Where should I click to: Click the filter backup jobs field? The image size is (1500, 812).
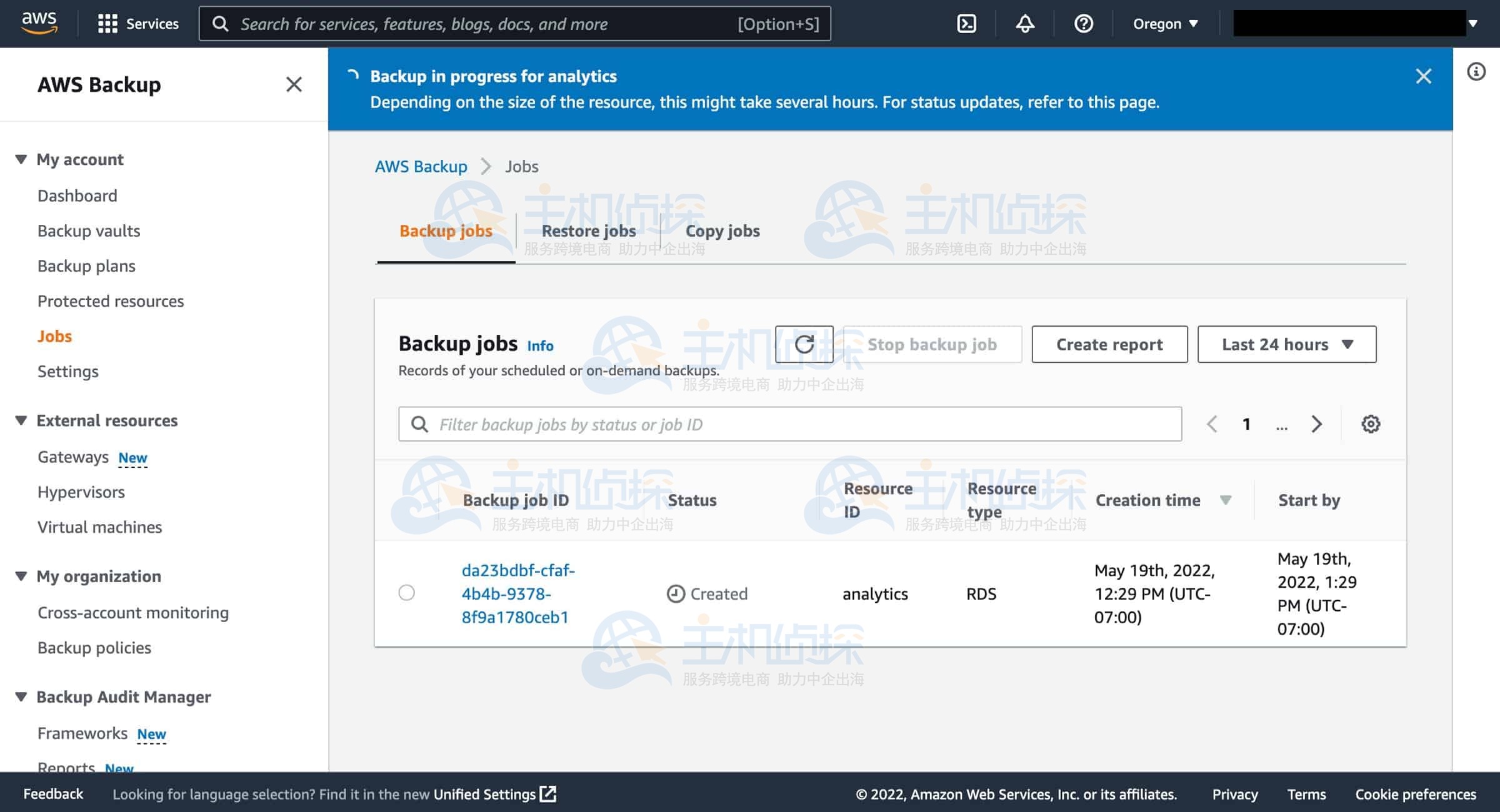(790, 425)
